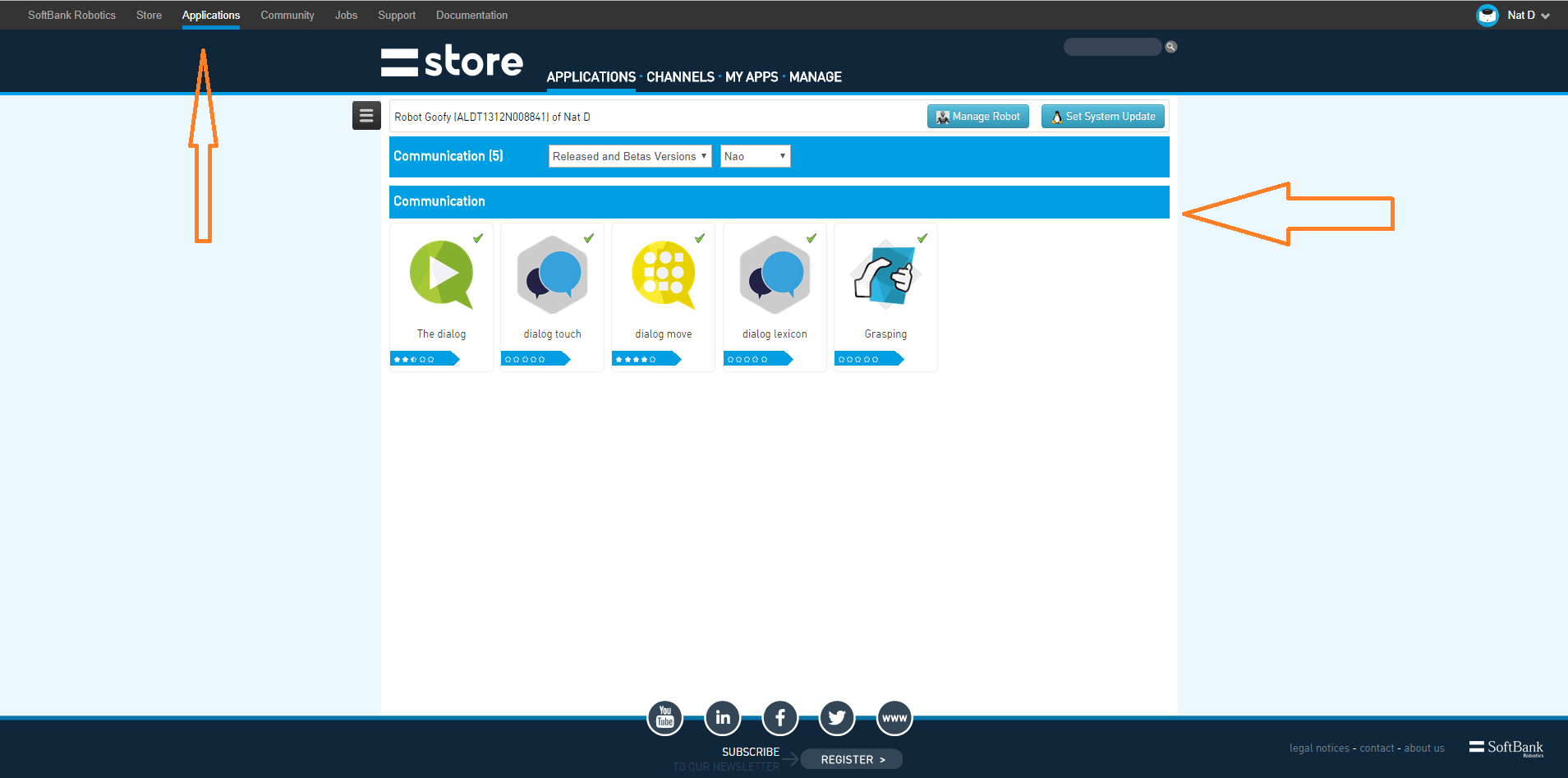Open The dialog app icon
Image resolution: width=1568 pixels, height=778 pixels.
pos(442,274)
